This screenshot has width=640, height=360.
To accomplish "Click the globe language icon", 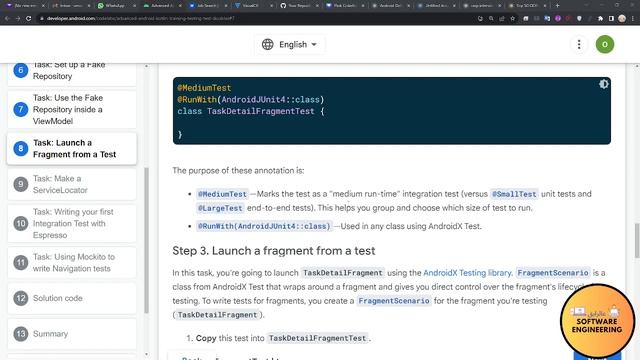I will 267,44.
